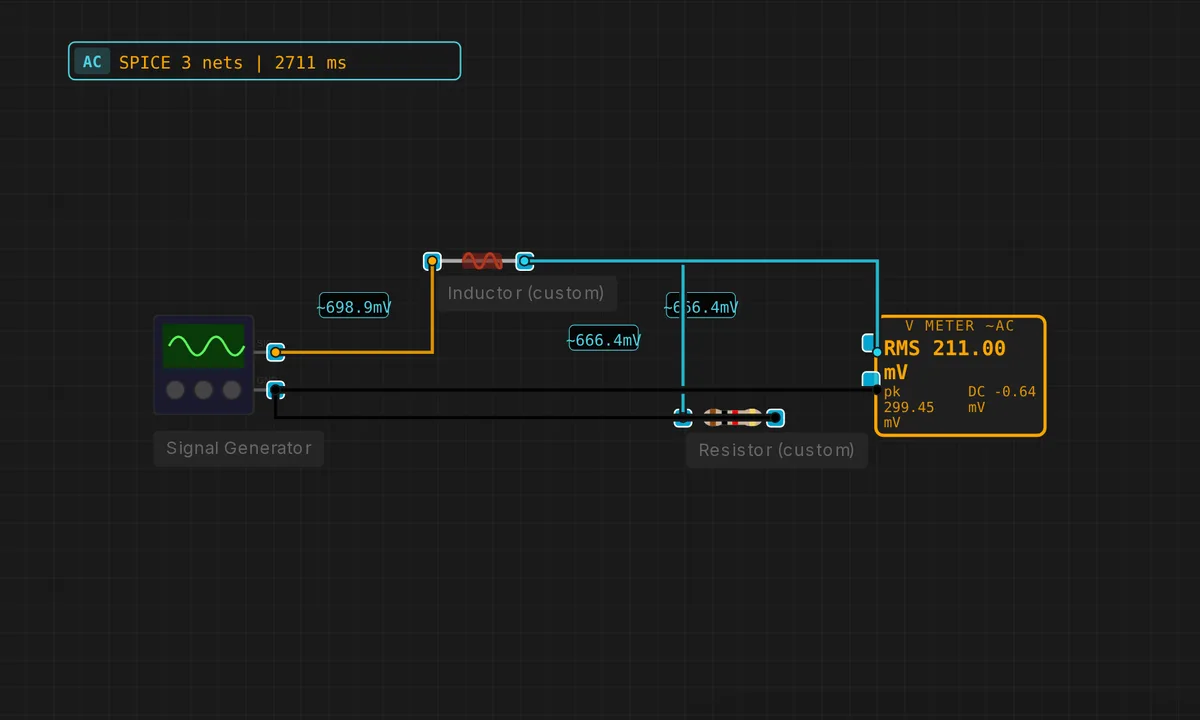Select the voltmeter's upper input terminal

[870, 343]
